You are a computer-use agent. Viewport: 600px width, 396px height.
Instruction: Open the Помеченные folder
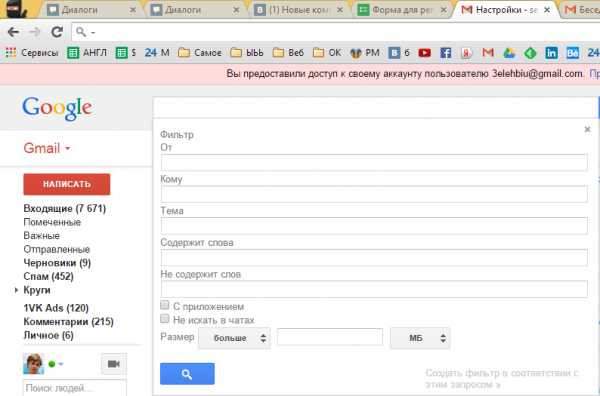click(x=52, y=222)
